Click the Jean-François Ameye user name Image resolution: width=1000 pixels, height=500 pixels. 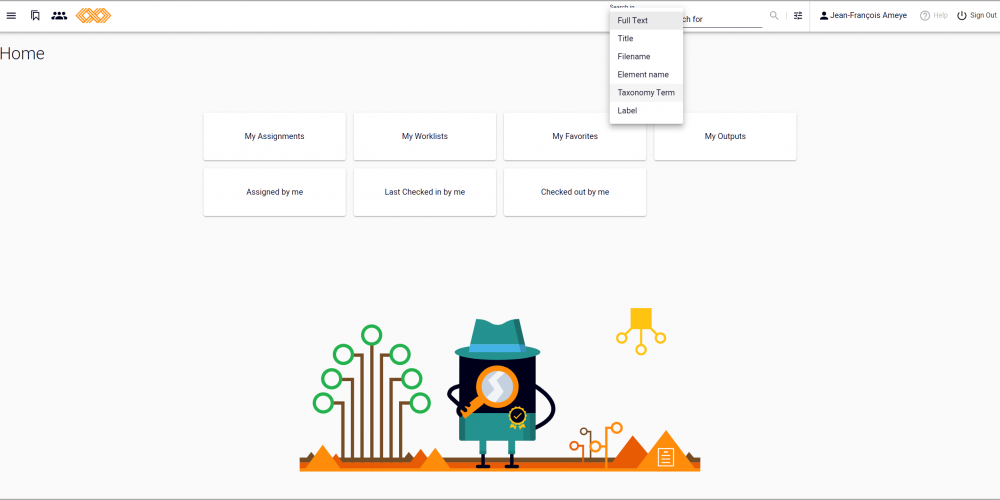(868, 16)
